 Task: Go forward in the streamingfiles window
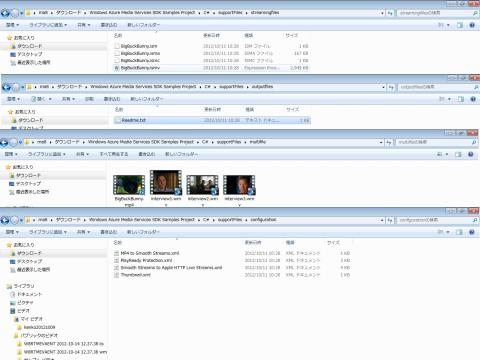[15, 13]
